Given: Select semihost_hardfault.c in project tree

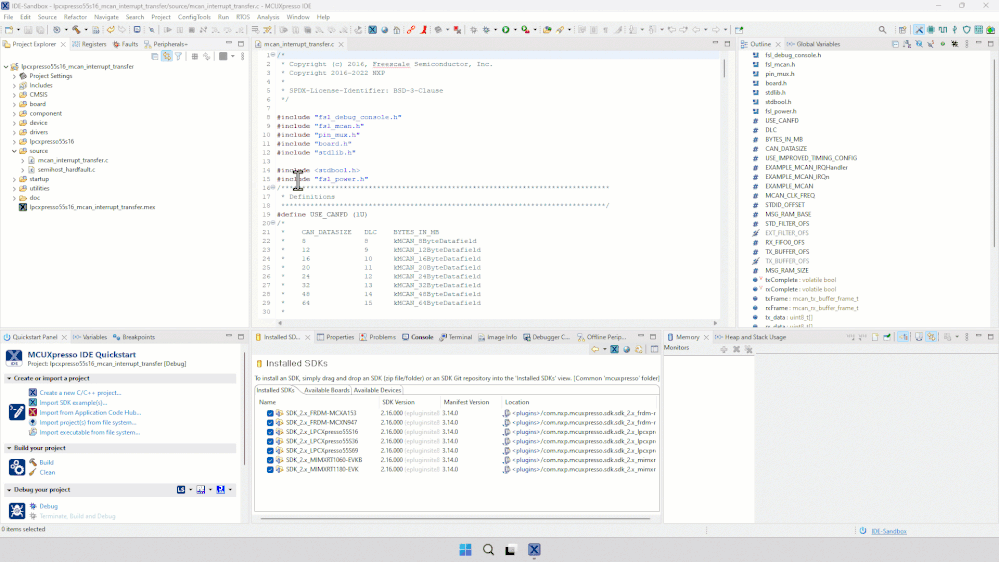Looking at the screenshot, I should click(66, 169).
